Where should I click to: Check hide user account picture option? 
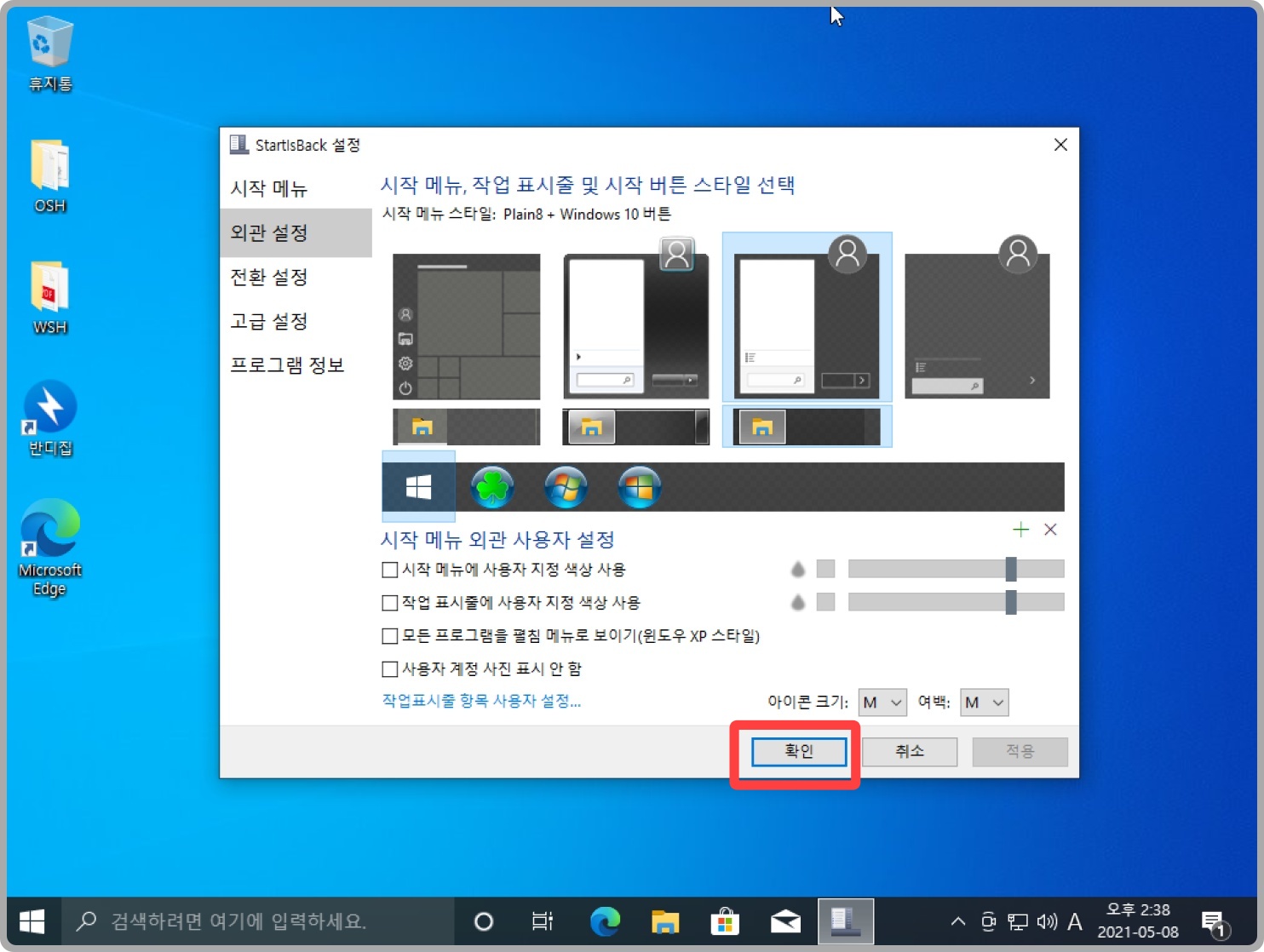click(389, 668)
